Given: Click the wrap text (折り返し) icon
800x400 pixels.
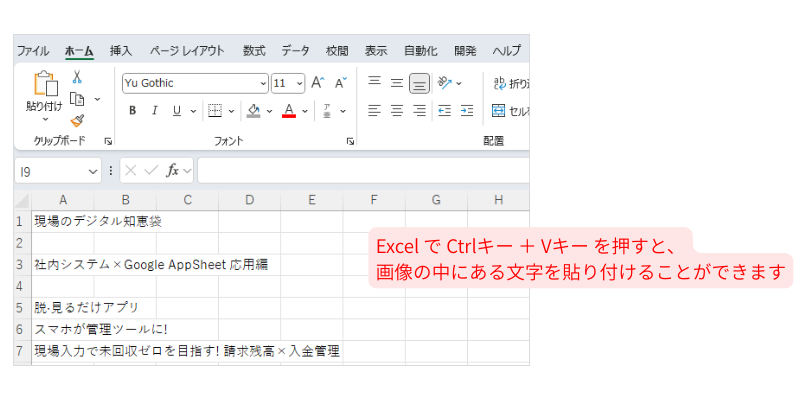Looking at the screenshot, I should coord(498,83).
